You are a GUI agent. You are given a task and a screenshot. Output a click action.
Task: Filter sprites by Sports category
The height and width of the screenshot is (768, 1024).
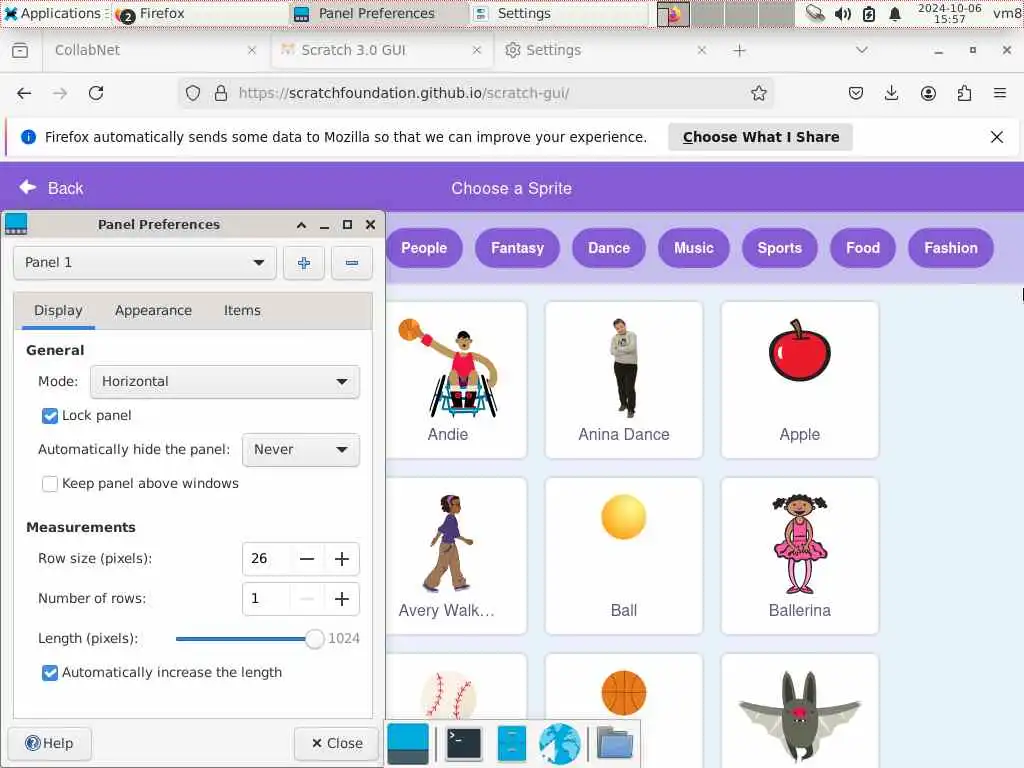pyautogui.click(x=780, y=248)
